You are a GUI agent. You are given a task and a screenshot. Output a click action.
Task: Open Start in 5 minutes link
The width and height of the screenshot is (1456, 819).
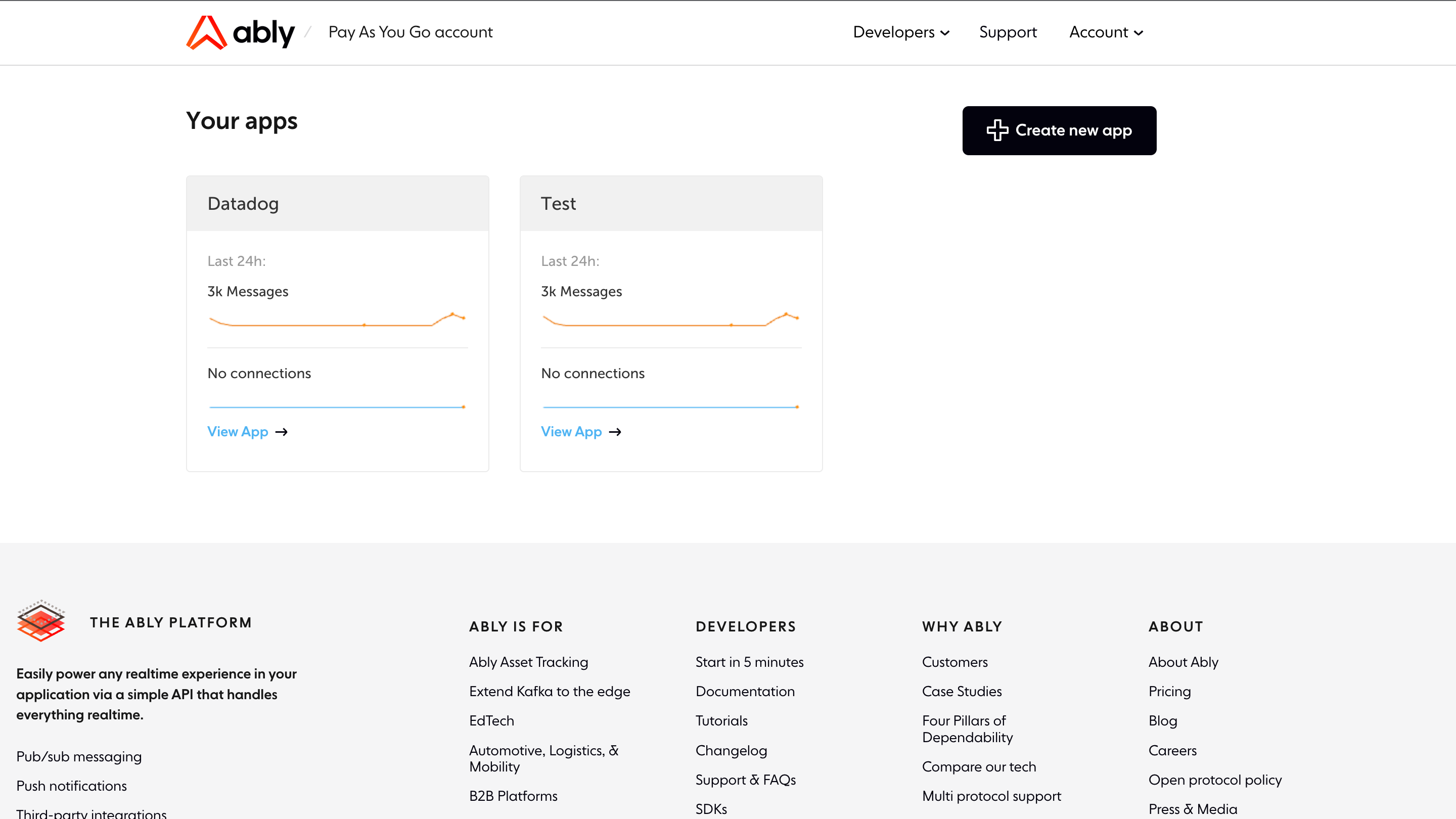(x=749, y=662)
